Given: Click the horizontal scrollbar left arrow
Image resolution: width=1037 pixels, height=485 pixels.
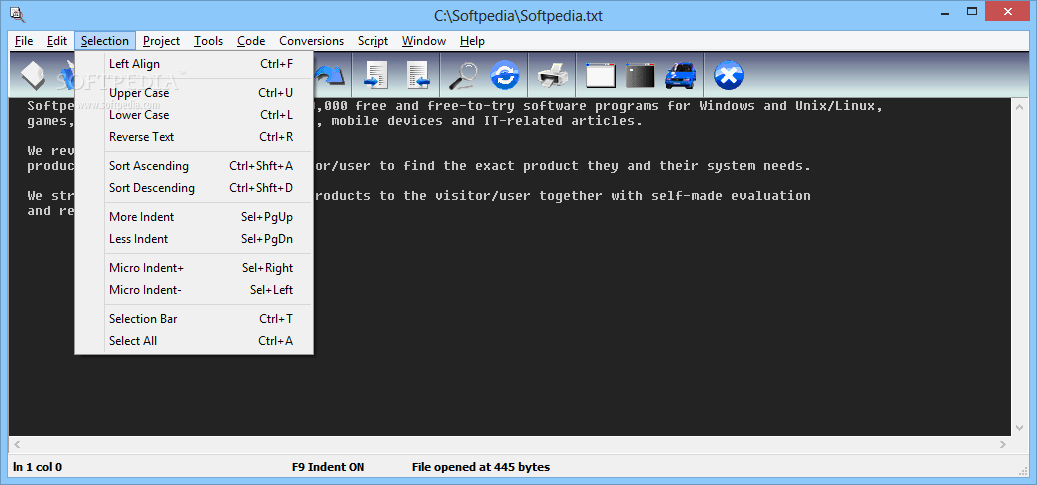Looking at the screenshot, I should [x=17, y=445].
